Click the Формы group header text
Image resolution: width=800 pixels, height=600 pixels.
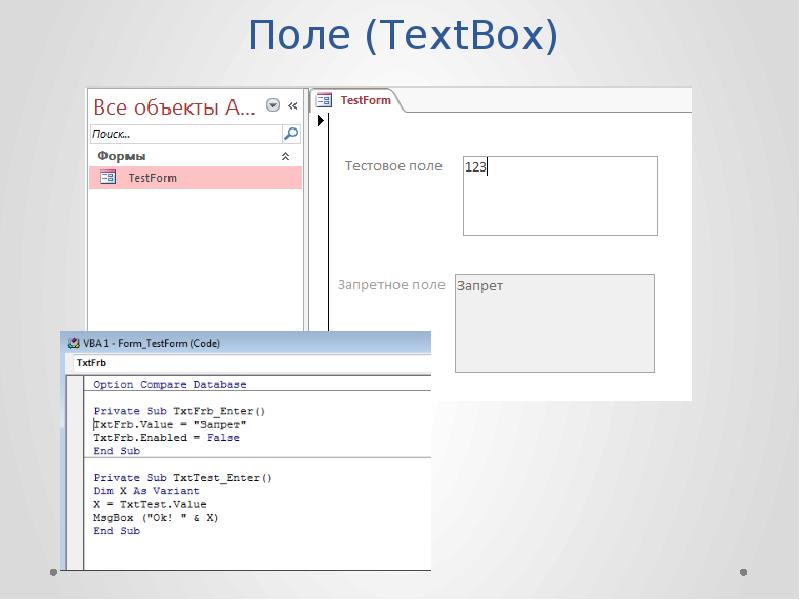point(121,157)
